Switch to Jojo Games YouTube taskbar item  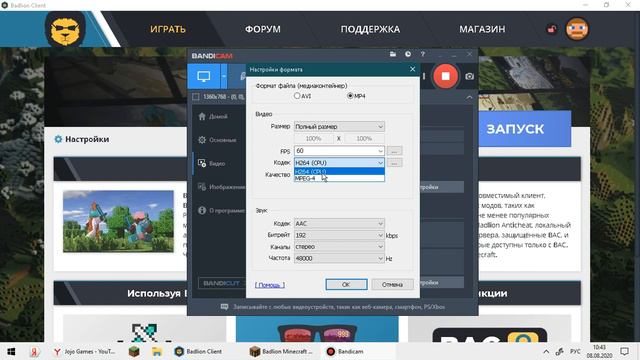point(85,351)
